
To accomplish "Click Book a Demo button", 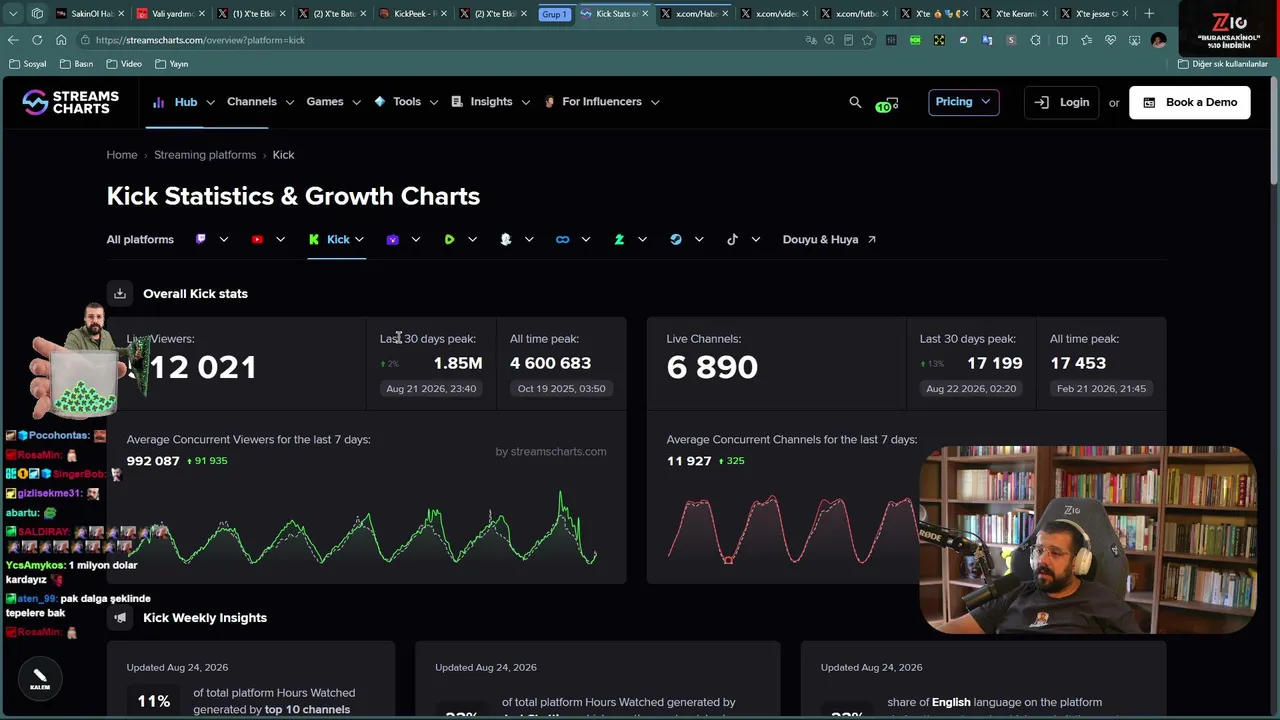I will click(x=1190, y=102).
